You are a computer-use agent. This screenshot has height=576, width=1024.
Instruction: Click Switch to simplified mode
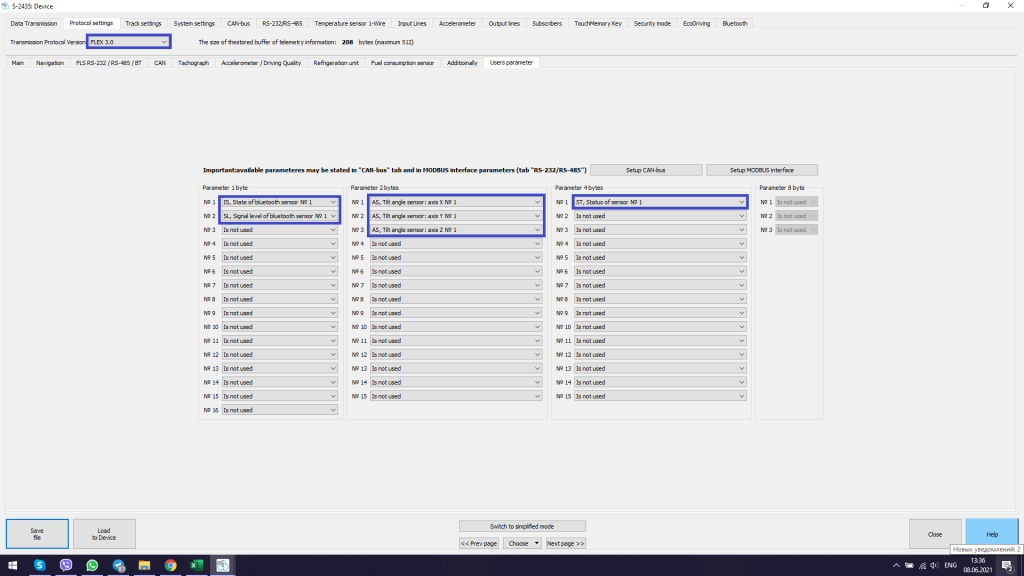pos(522,526)
